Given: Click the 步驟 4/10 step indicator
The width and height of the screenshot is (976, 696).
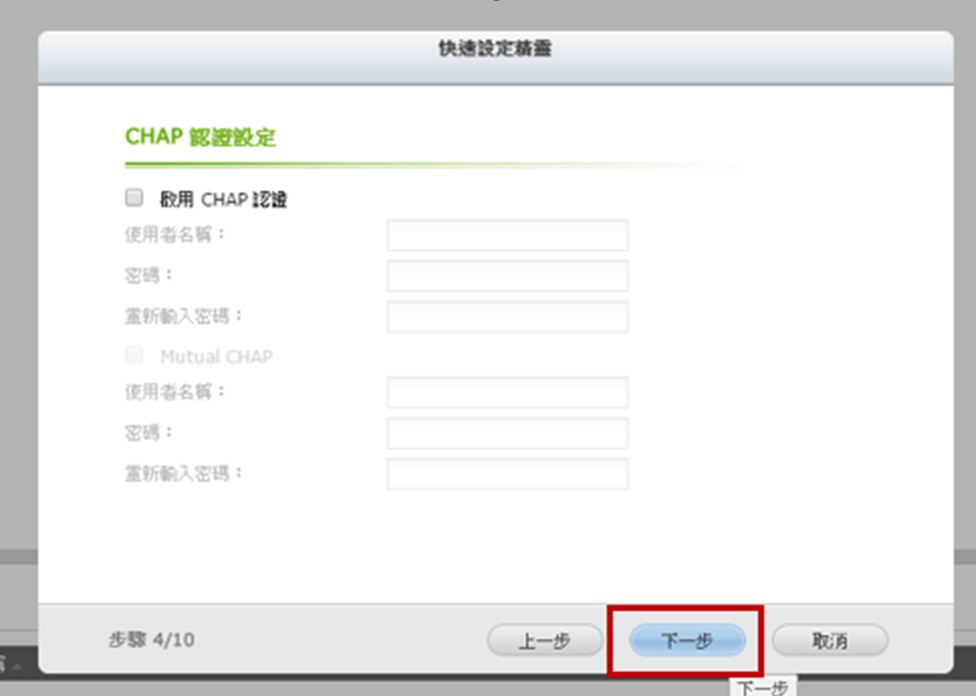Looking at the screenshot, I should (151, 639).
